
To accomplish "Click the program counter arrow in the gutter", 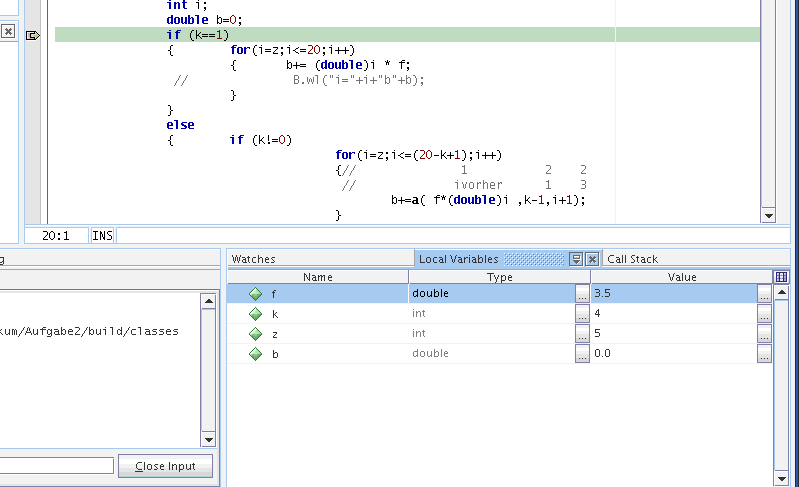I will click(x=32, y=35).
